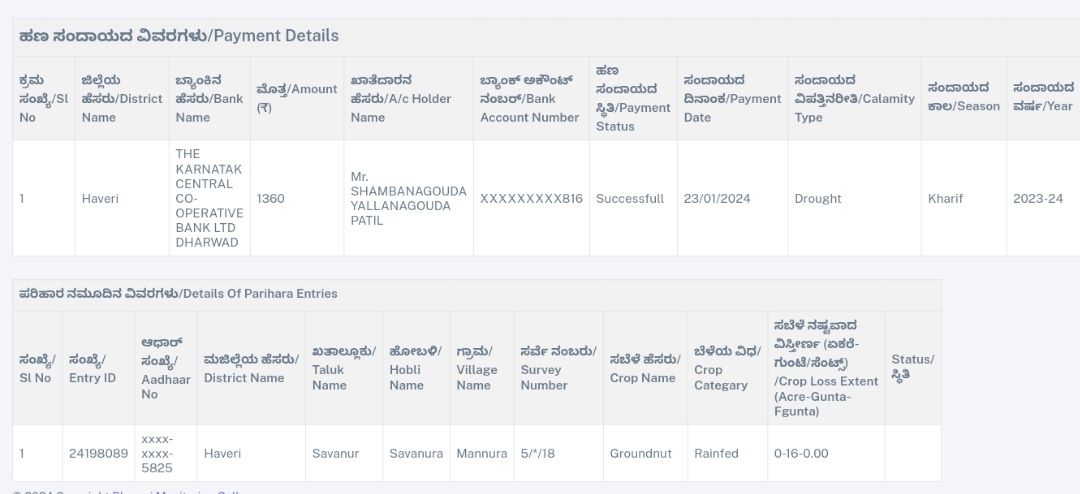Select the Amount column header
The height and width of the screenshot is (494, 1080).
297,98
